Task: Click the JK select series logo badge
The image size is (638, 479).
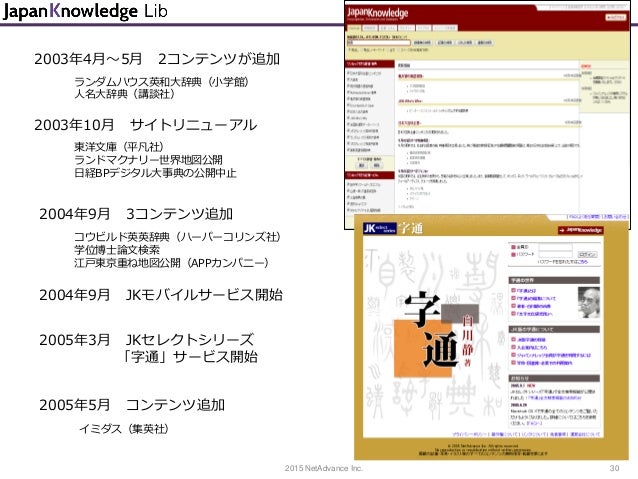Action: [380, 228]
